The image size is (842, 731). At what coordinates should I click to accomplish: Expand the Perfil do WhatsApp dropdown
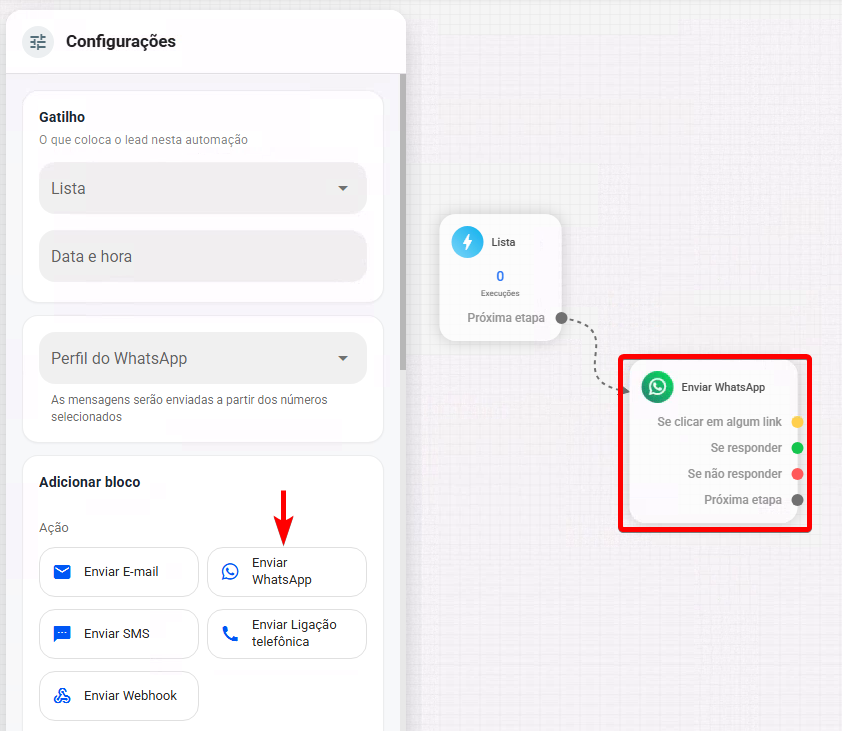coord(203,358)
